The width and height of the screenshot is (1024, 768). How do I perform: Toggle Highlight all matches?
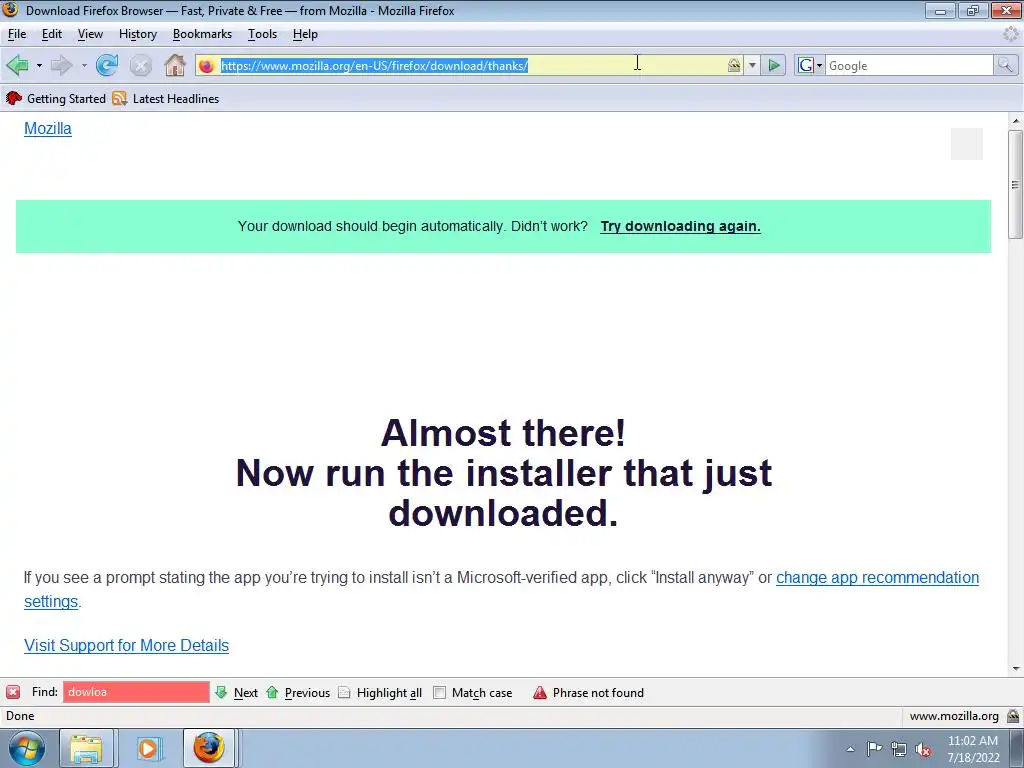click(x=380, y=692)
